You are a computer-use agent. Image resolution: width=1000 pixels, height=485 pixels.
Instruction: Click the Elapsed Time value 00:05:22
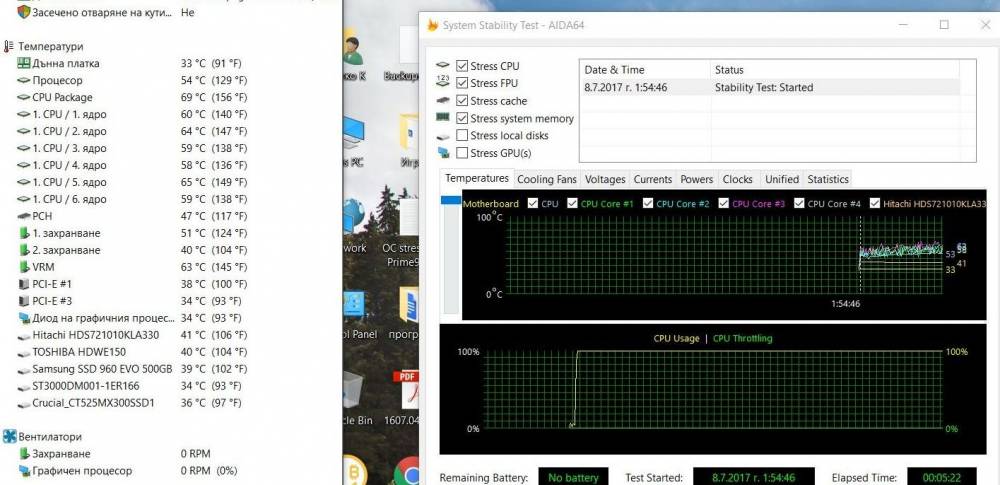941,477
